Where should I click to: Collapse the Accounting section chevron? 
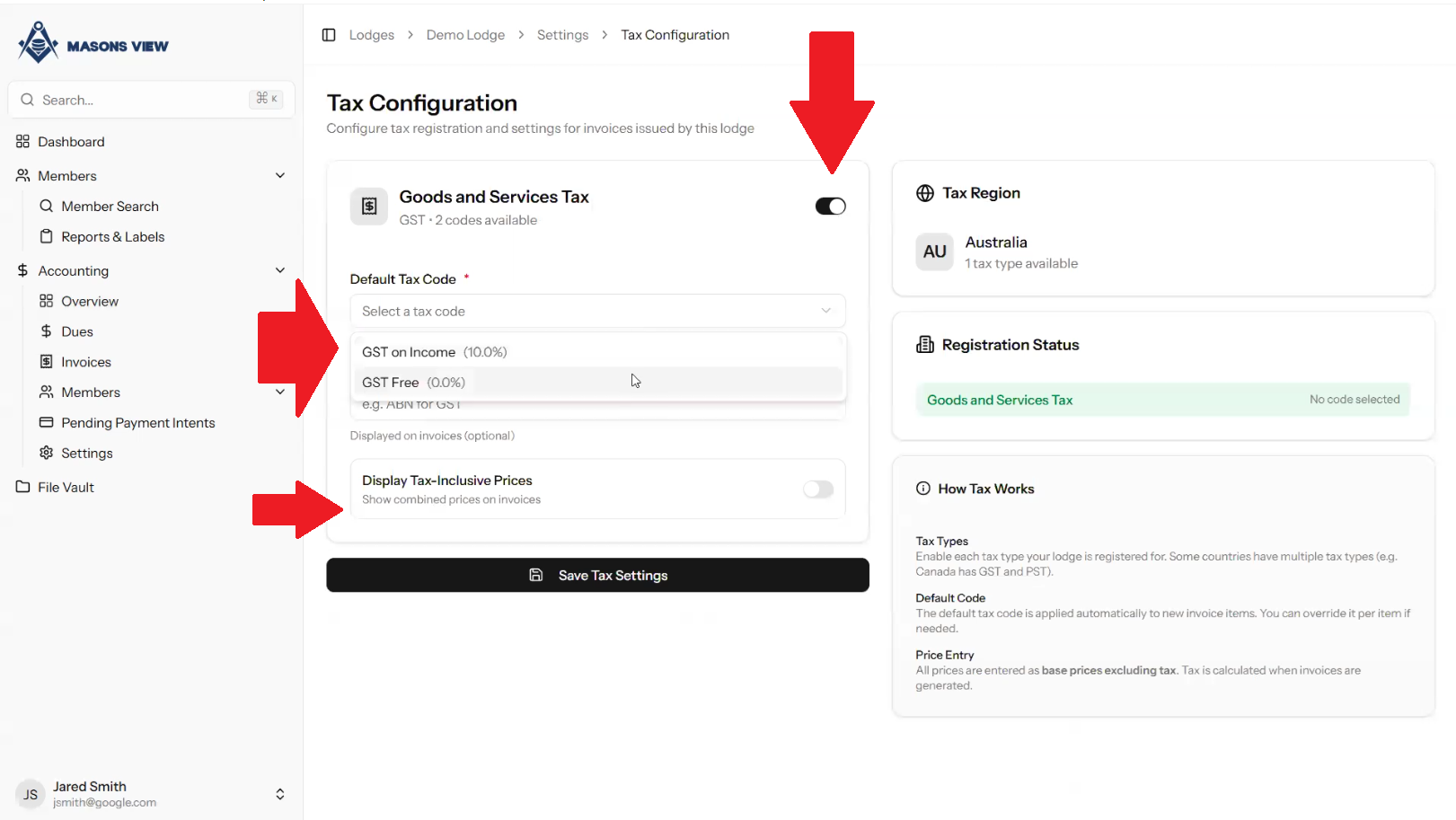point(280,271)
